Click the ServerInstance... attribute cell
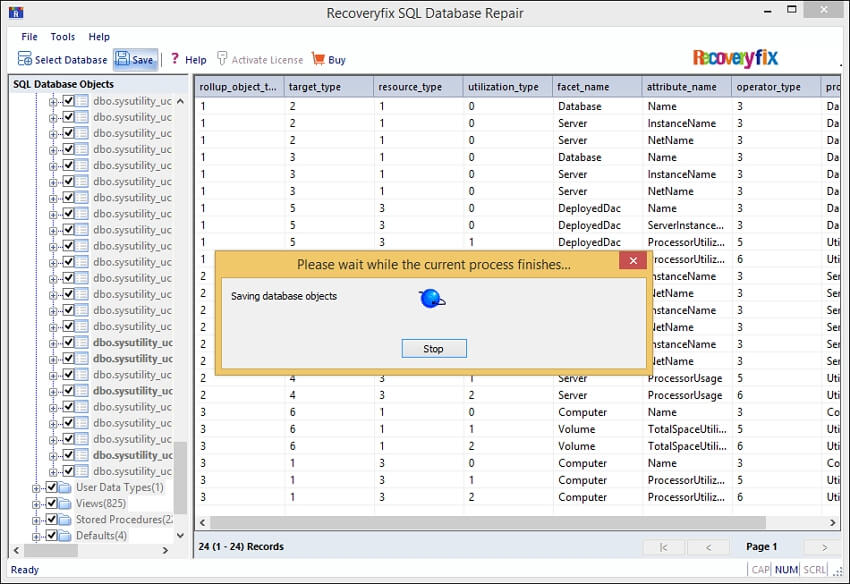The height and width of the screenshot is (584, 850). [x=687, y=225]
